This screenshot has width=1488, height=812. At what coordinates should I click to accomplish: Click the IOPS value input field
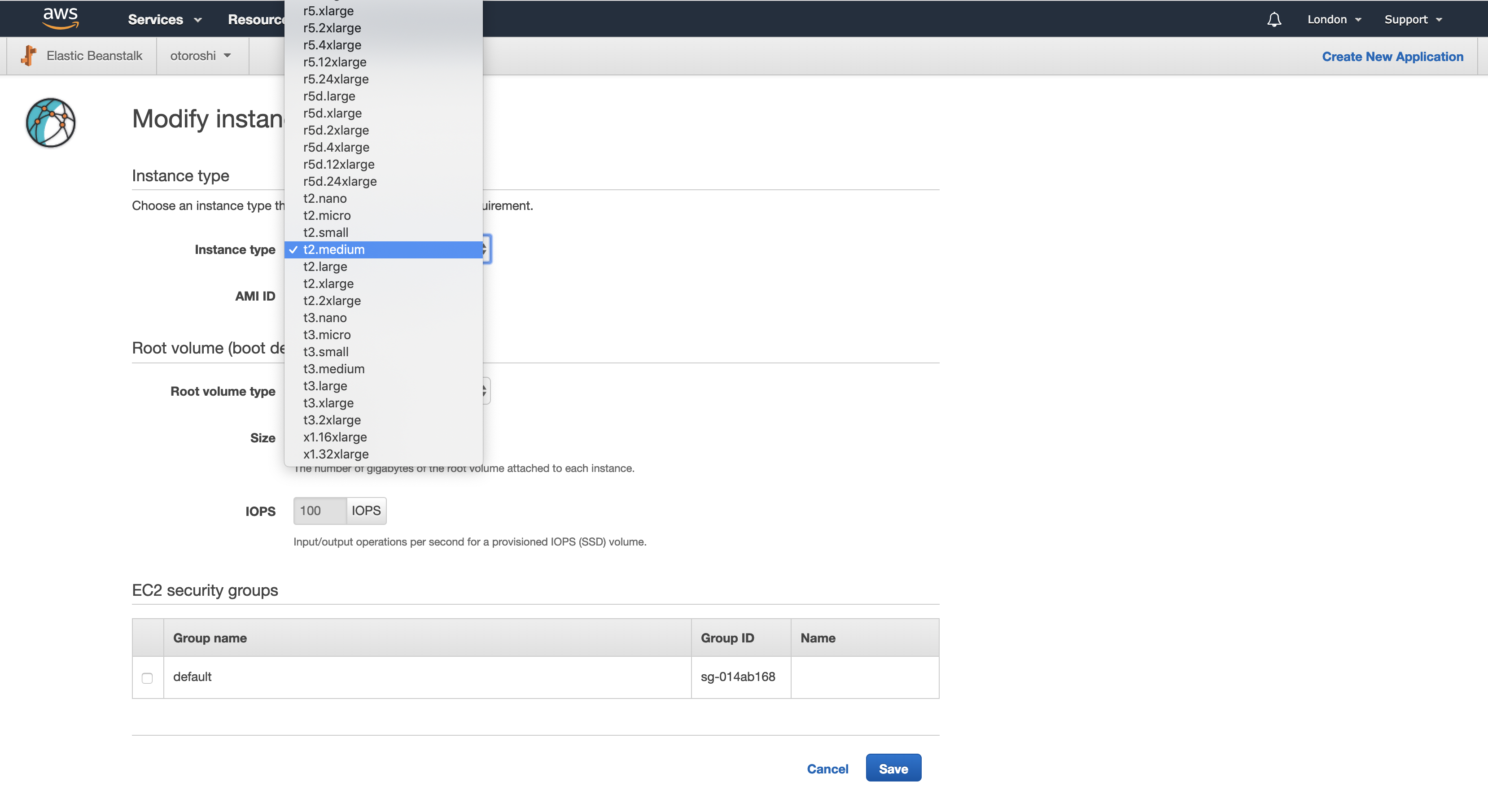tap(319, 511)
